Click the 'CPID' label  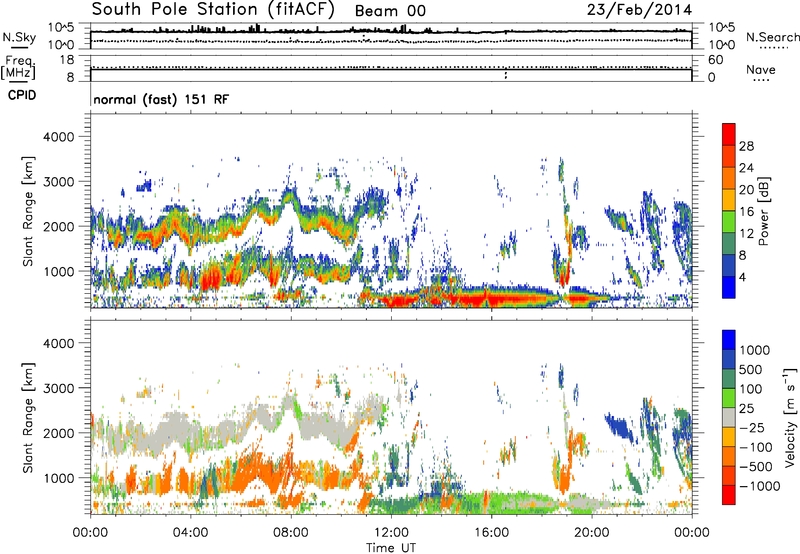click(22, 95)
